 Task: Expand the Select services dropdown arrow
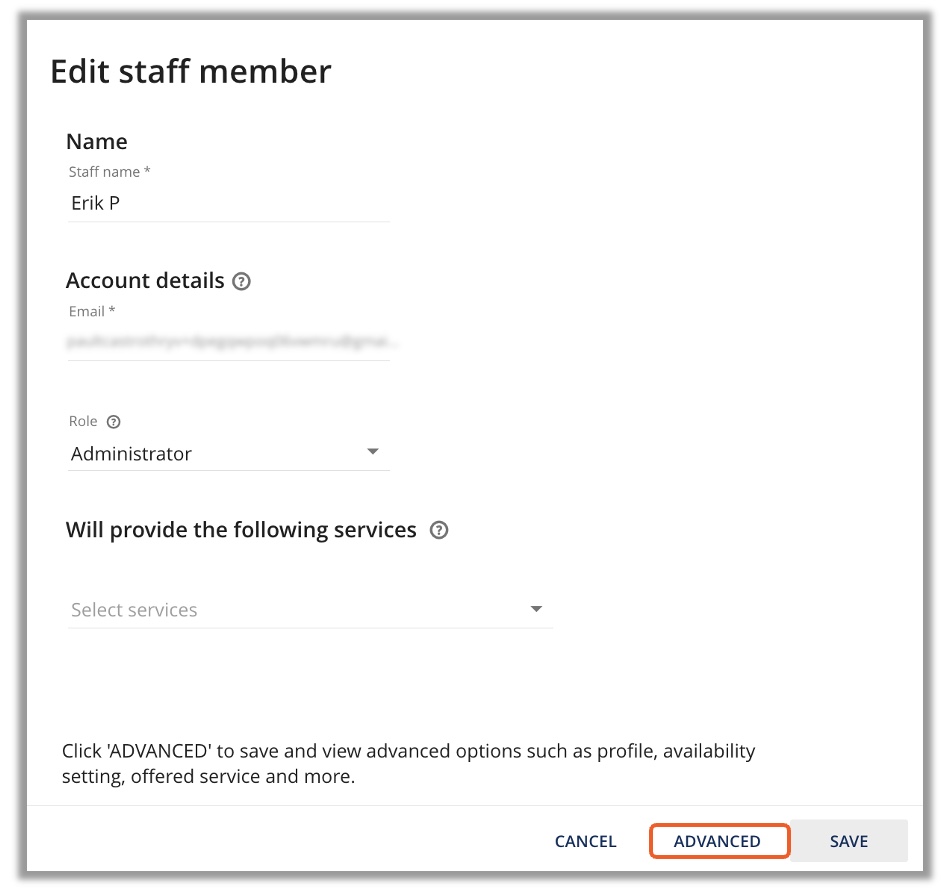536,609
